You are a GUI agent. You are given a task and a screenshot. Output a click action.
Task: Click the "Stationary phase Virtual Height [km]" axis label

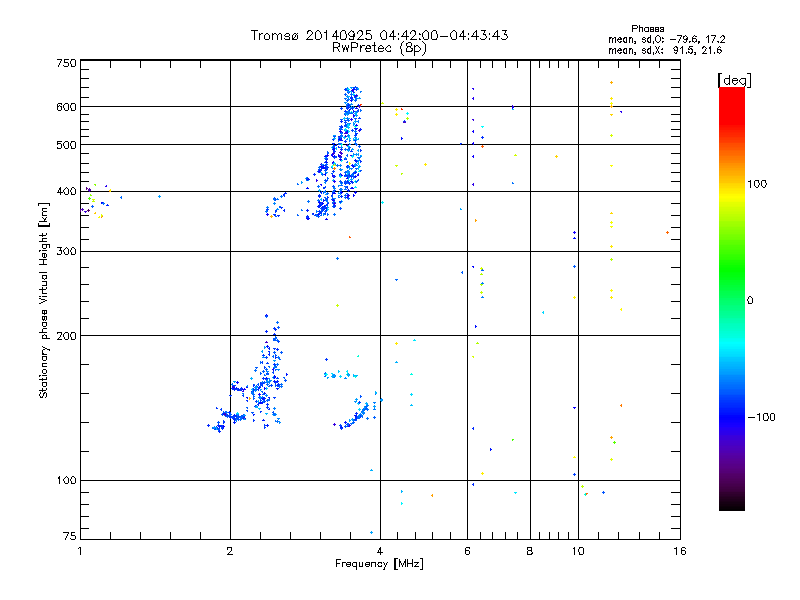click(x=43, y=300)
